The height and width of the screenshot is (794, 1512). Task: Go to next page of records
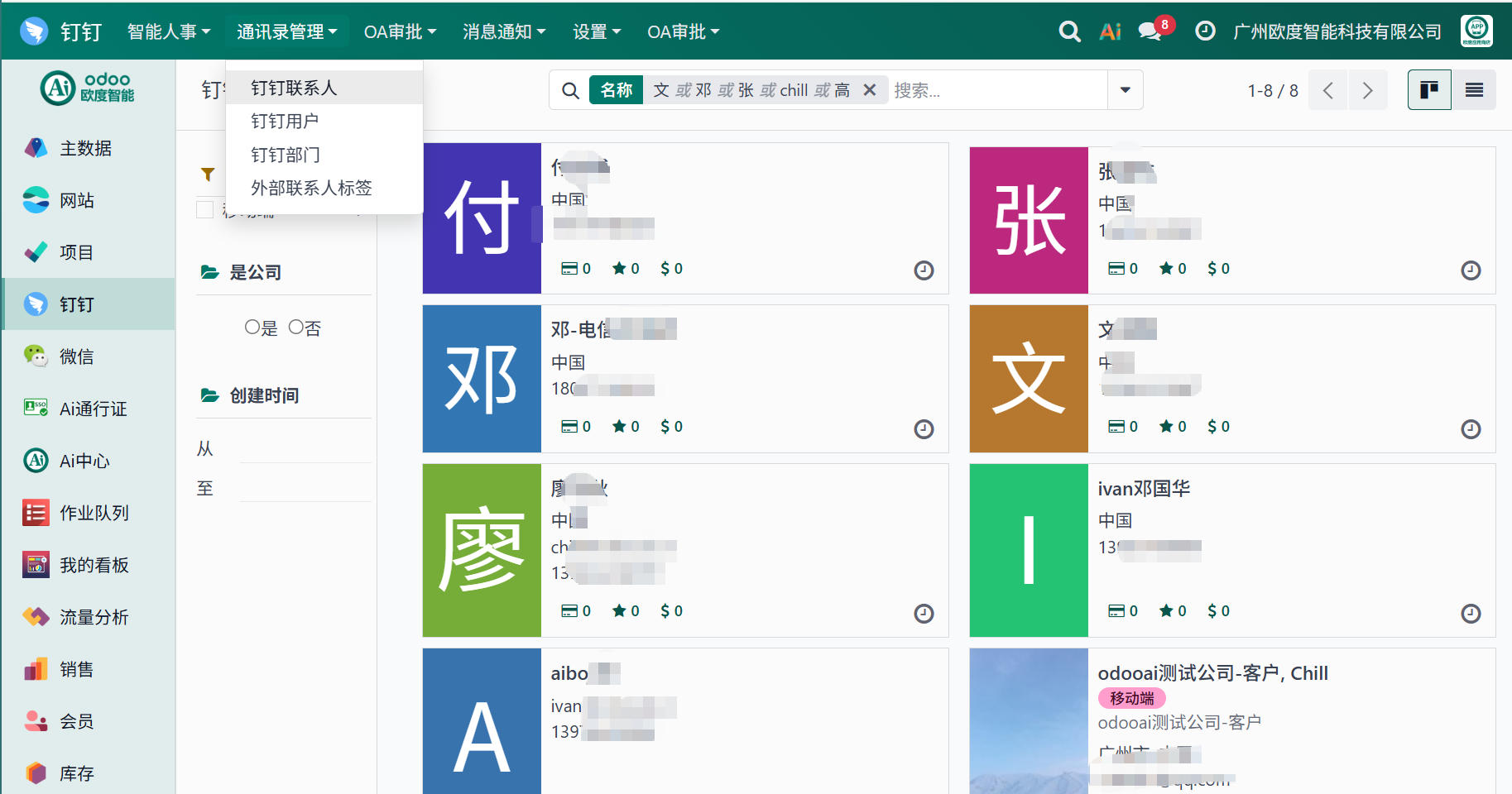pyautogui.click(x=1367, y=90)
